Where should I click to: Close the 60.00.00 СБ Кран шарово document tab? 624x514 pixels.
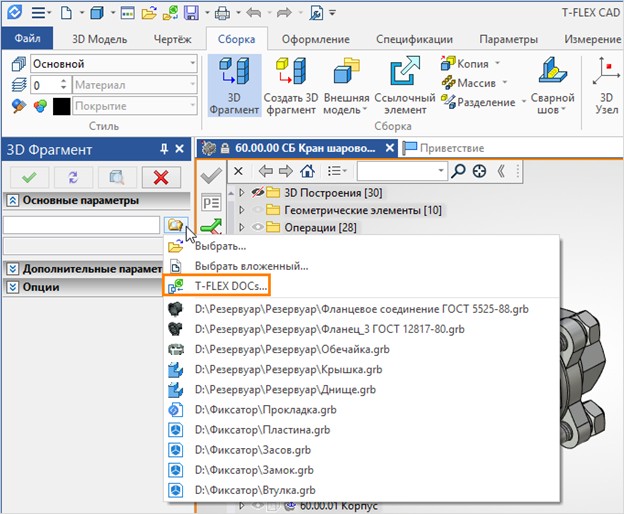coord(390,148)
